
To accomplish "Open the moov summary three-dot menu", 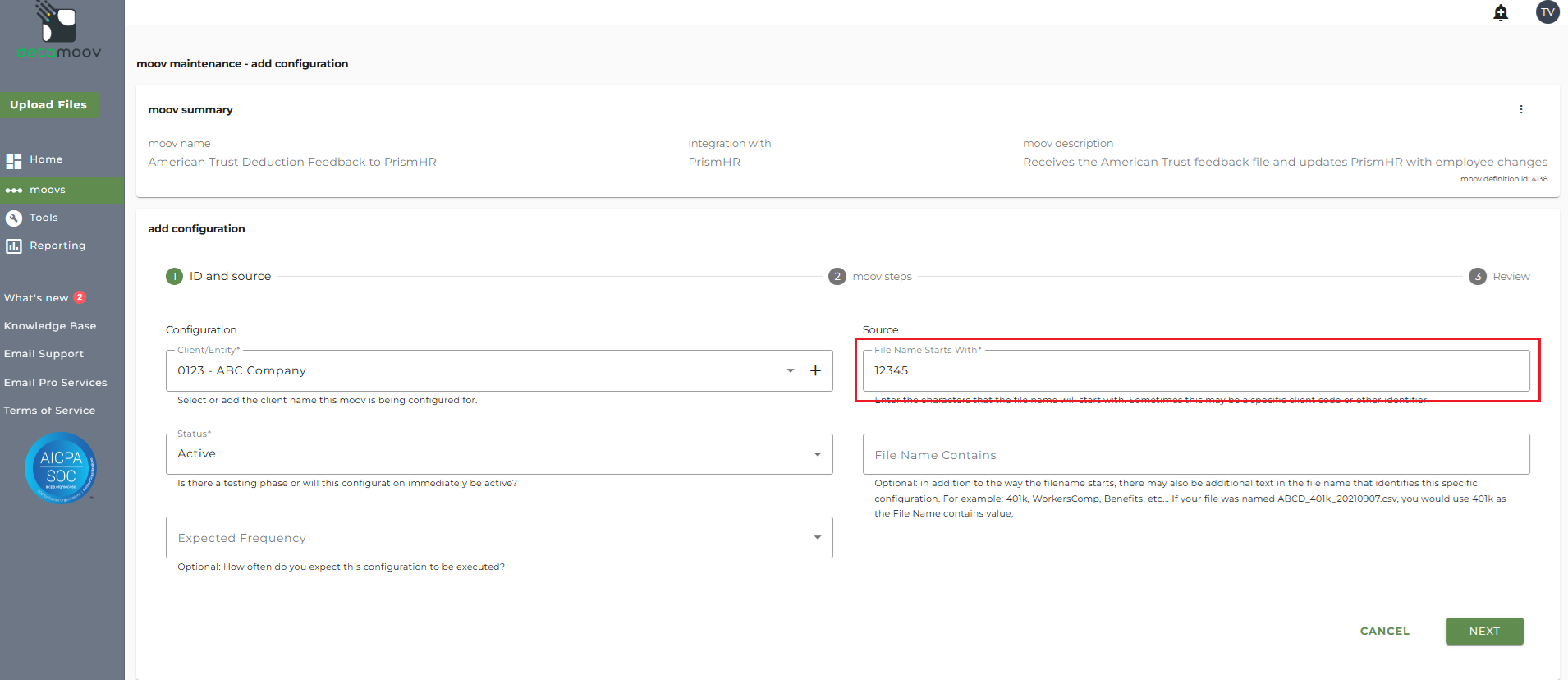I will (1520, 109).
